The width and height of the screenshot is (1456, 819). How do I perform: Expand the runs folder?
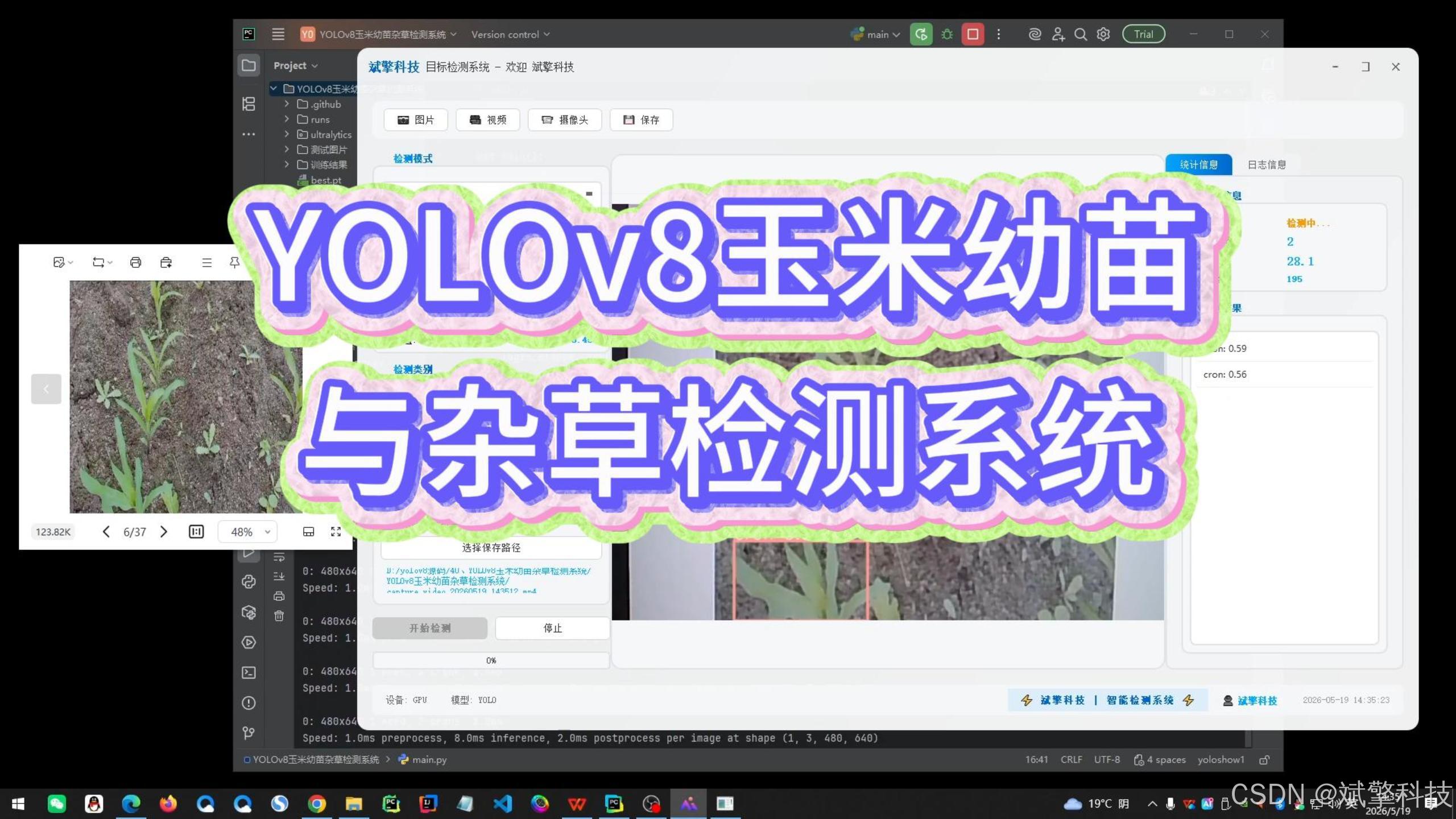287,119
